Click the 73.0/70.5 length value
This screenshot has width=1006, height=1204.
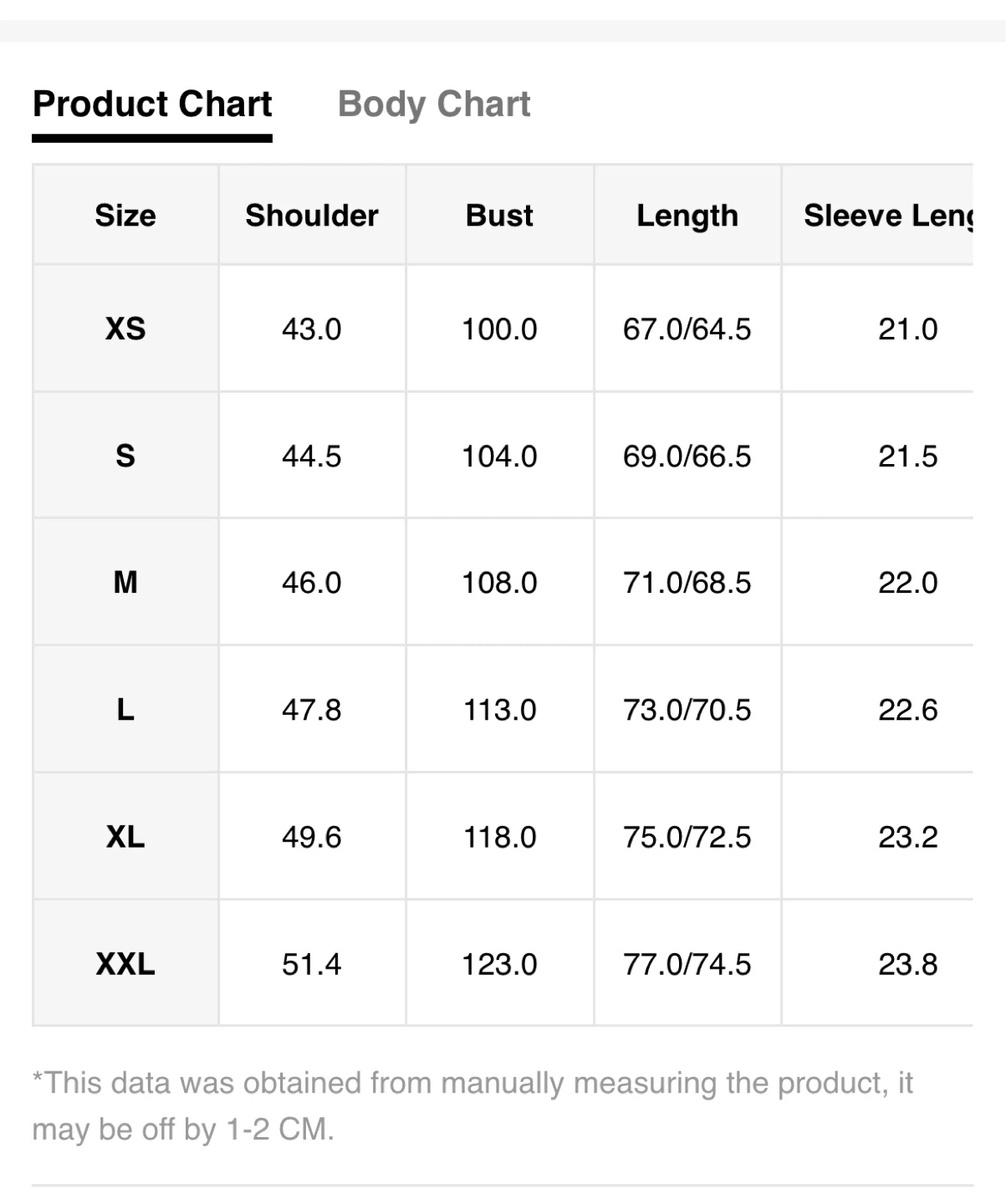pyautogui.click(x=687, y=710)
